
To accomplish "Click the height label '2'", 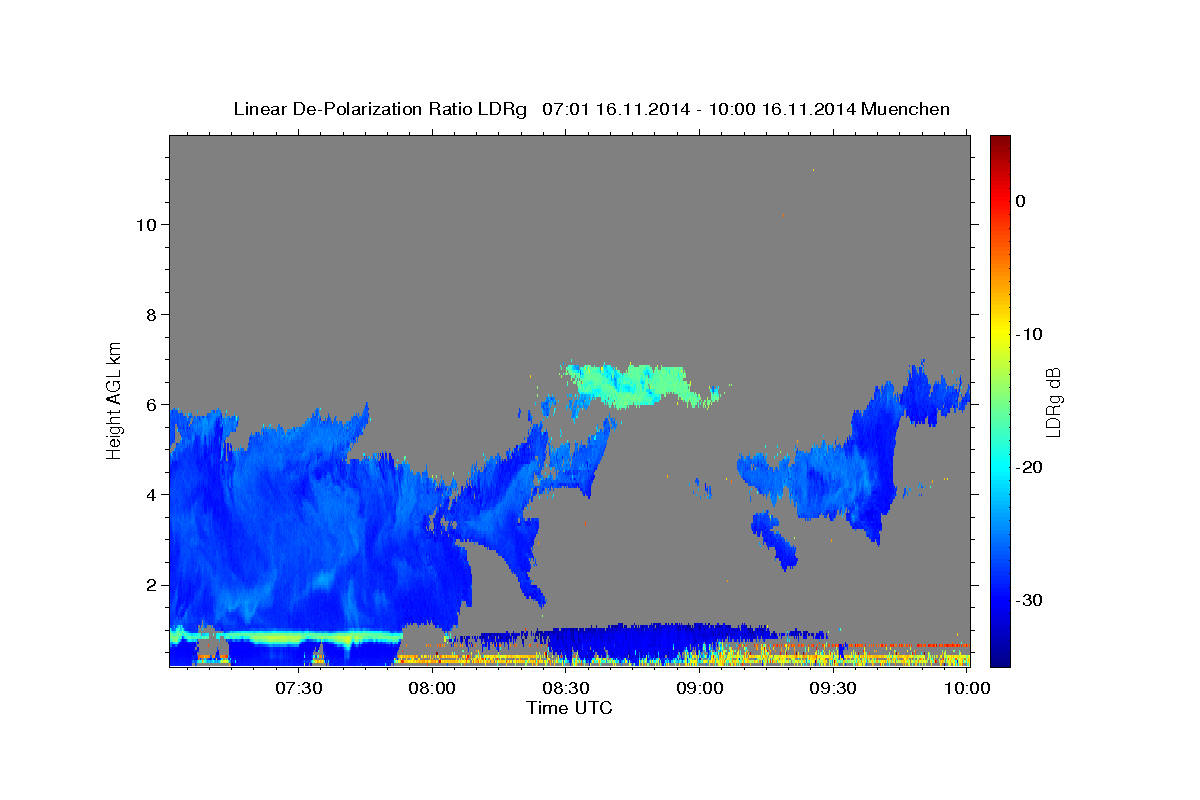I will click(150, 585).
